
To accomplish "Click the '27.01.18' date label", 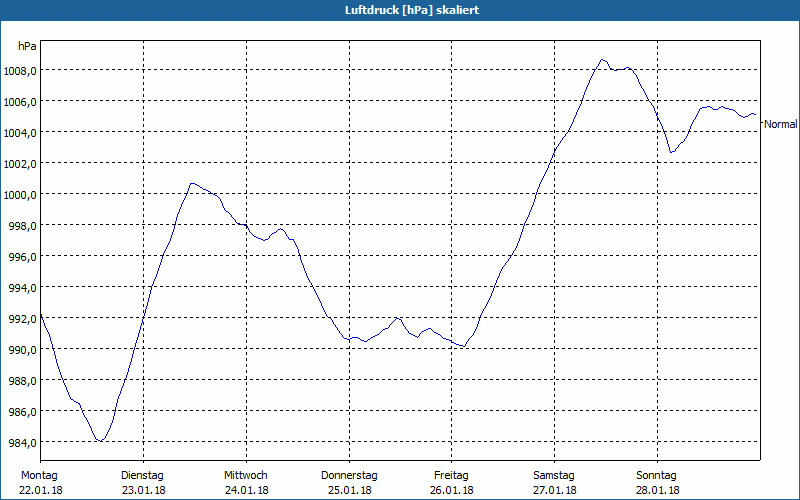I will (x=555, y=490).
